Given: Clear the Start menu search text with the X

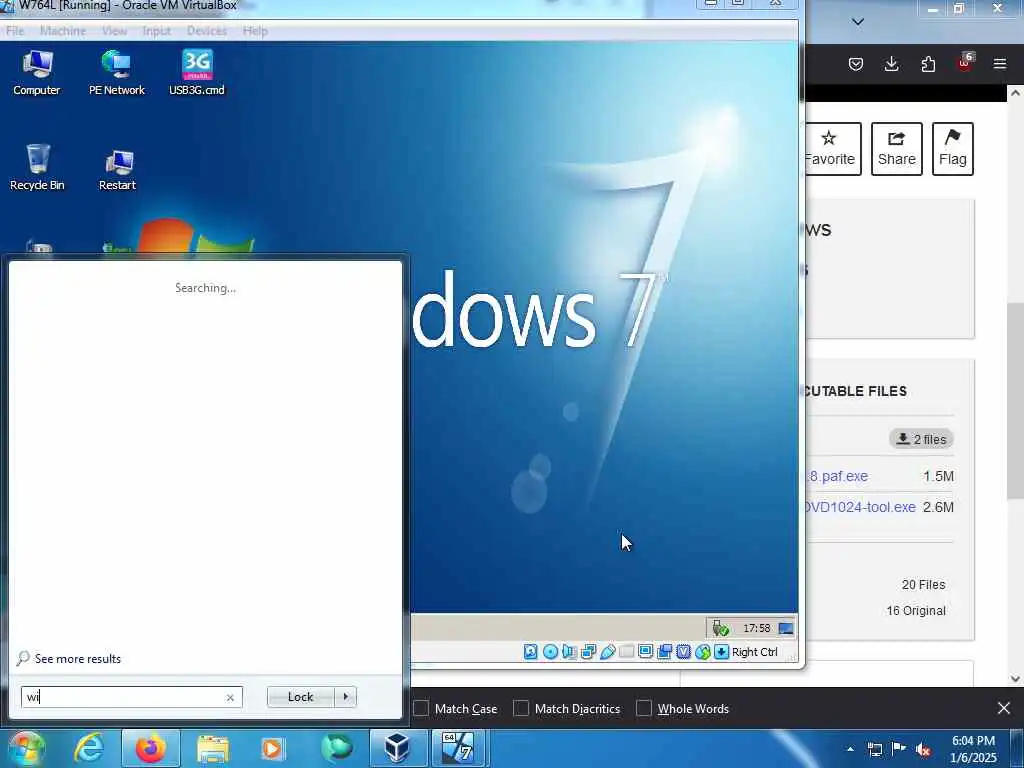Looking at the screenshot, I should 230,697.
